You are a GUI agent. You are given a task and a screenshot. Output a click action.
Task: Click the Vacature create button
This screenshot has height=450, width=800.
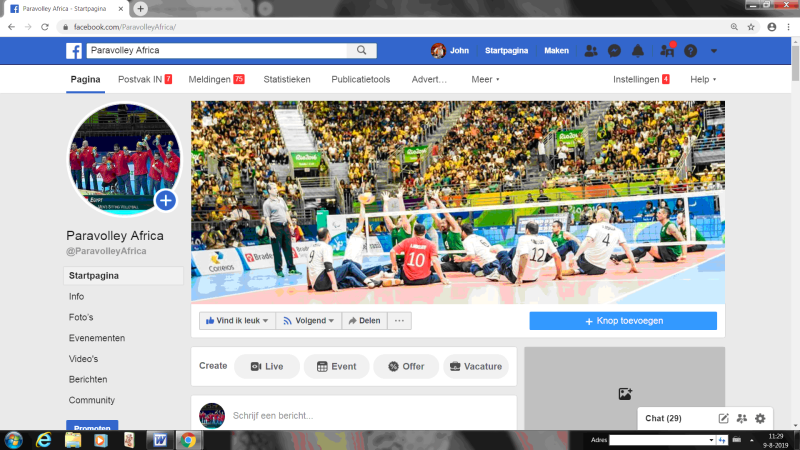[476, 366]
